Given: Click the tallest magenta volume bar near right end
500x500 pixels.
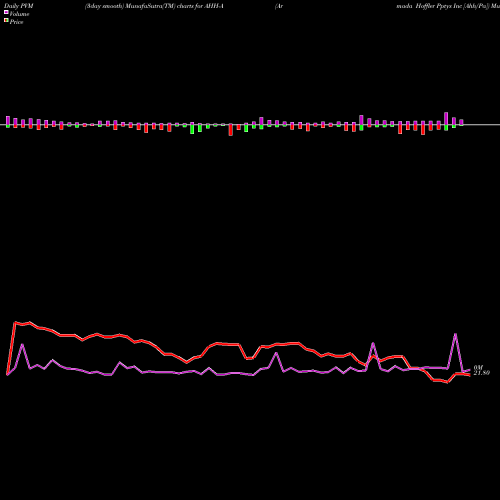Looking at the screenshot, I should click(446, 119).
